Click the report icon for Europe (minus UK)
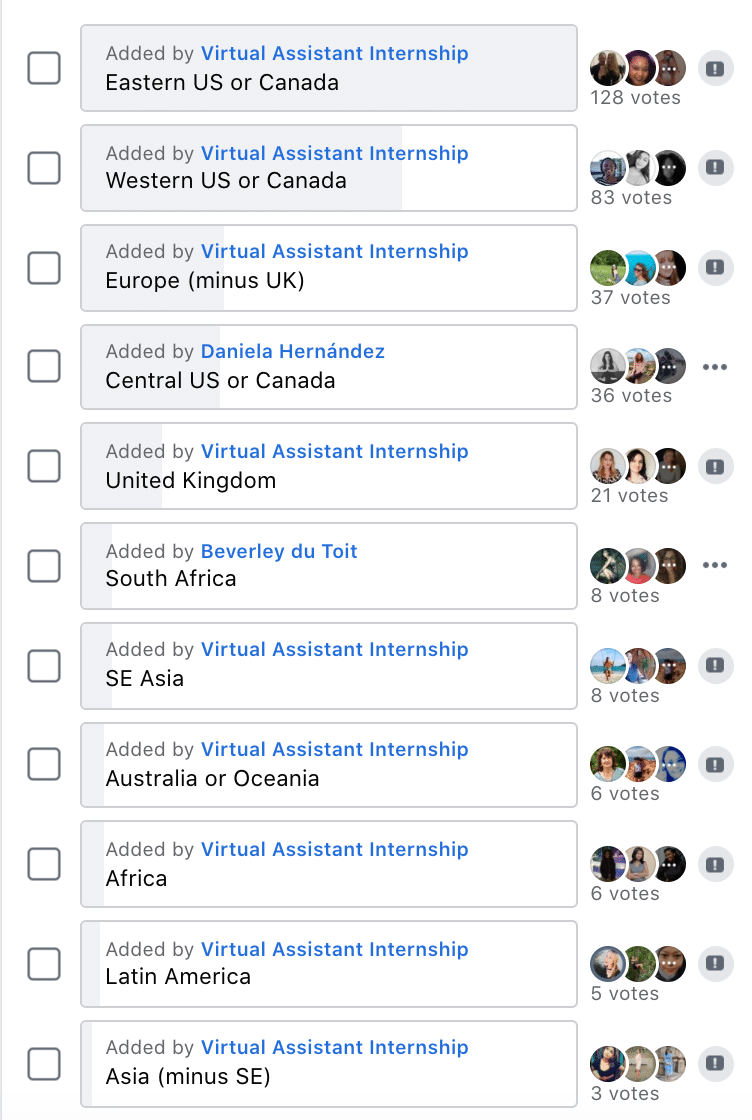Screen dimensions: 752x1120 click(x=716, y=268)
